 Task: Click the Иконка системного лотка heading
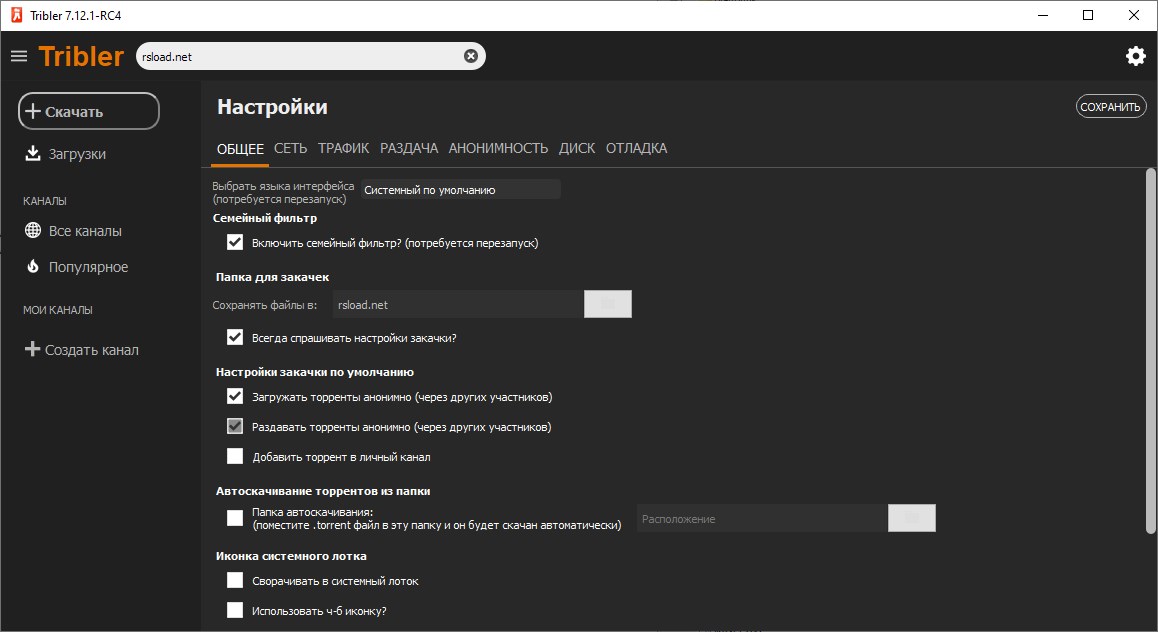coord(291,556)
